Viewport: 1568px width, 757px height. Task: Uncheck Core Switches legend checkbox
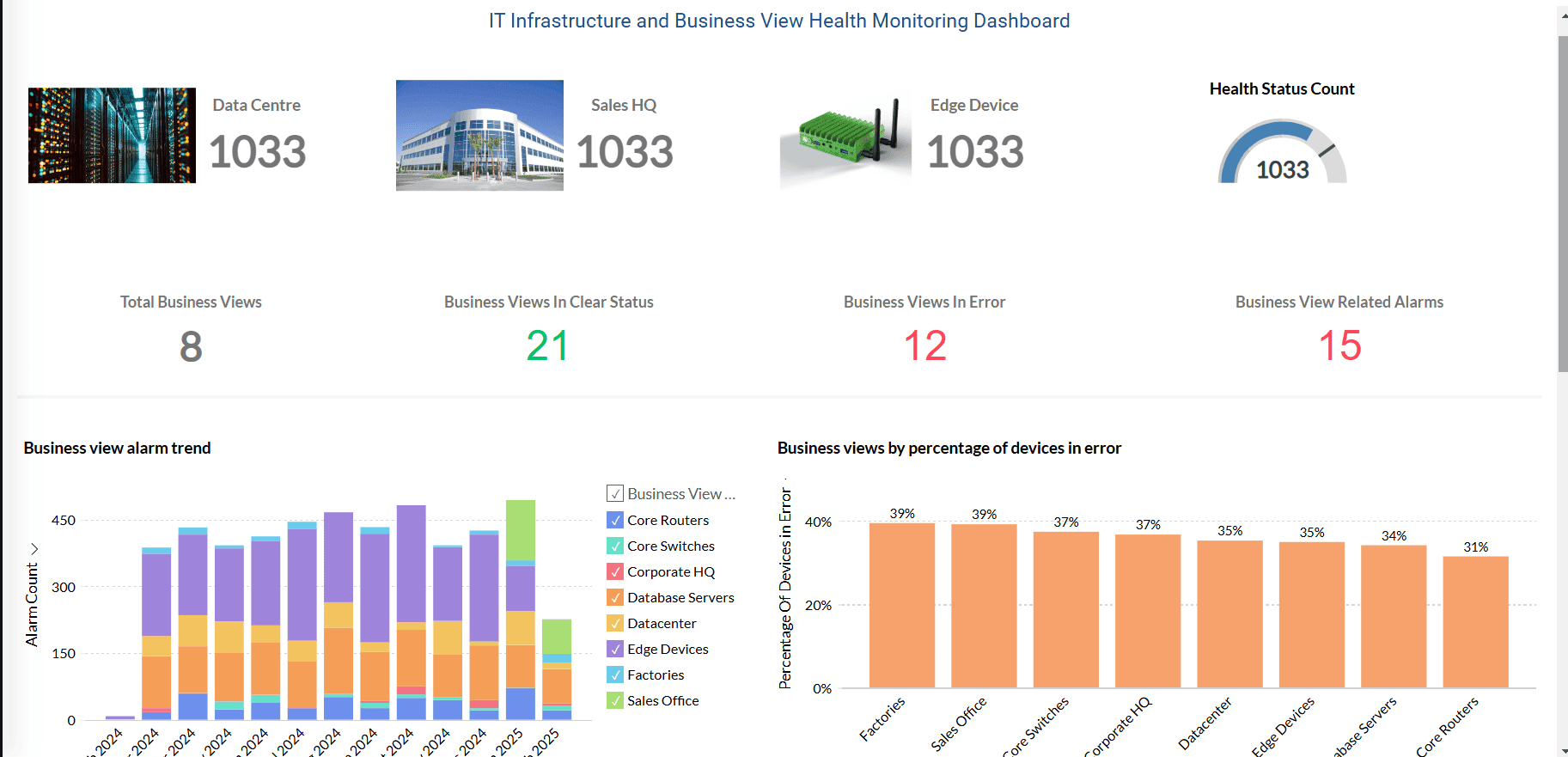pyautogui.click(x=615, y=546)
